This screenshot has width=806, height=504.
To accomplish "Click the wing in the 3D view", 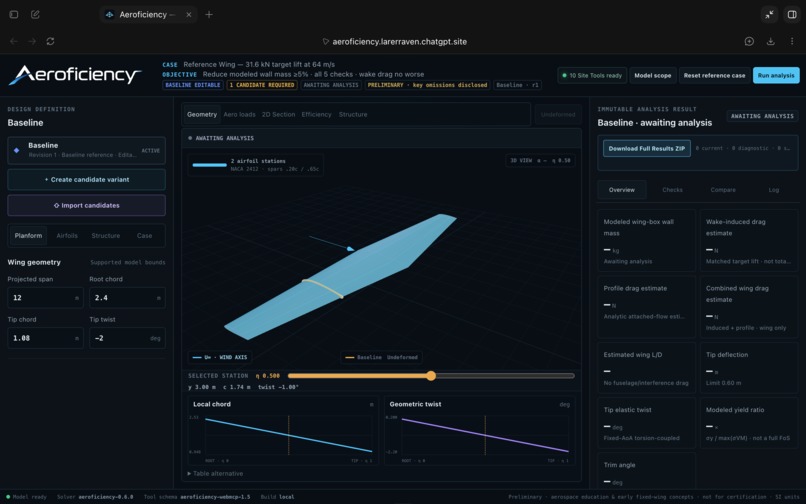I will (340, 277).
